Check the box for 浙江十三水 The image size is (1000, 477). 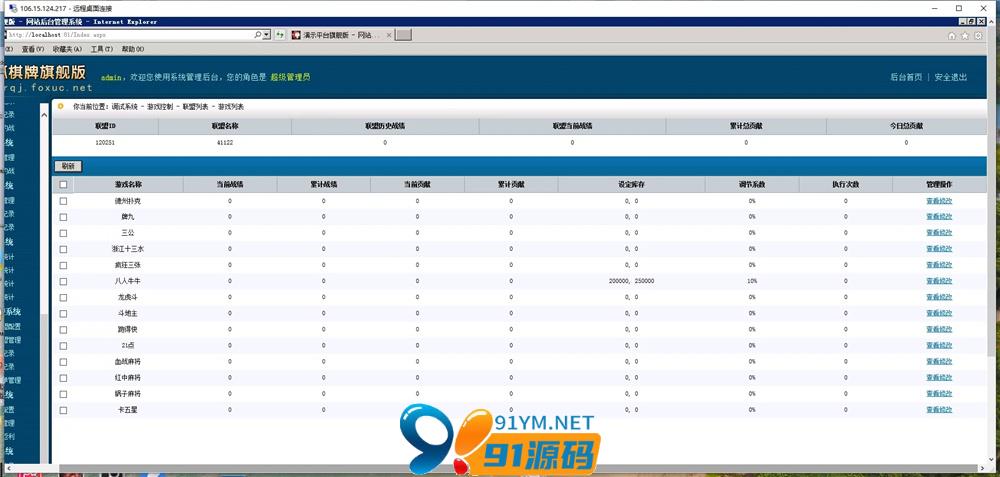pos(62,249)
